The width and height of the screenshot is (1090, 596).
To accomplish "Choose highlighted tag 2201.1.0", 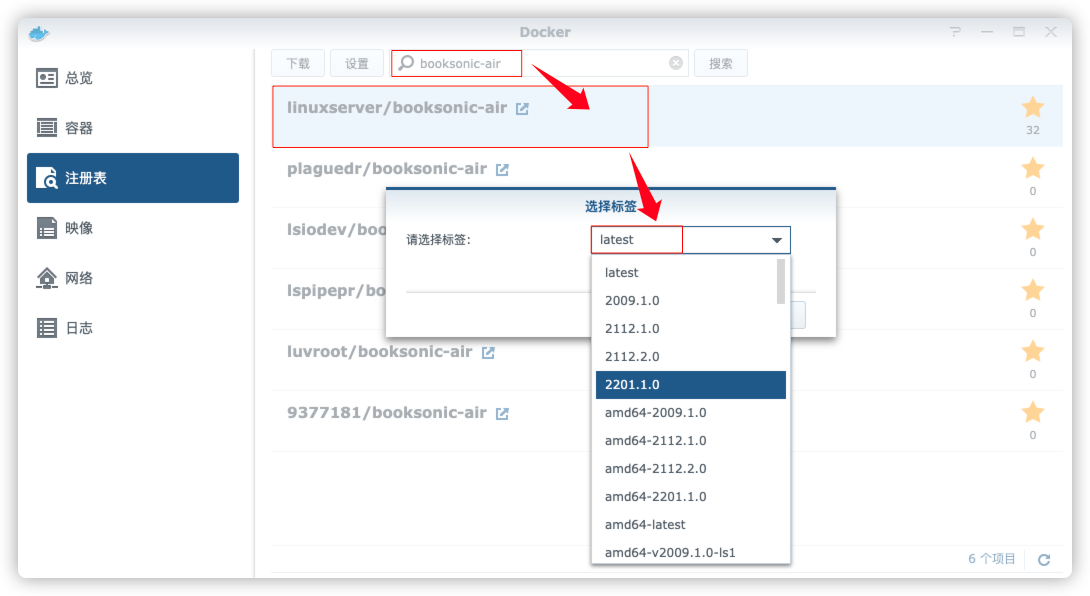I will (690, 385).
